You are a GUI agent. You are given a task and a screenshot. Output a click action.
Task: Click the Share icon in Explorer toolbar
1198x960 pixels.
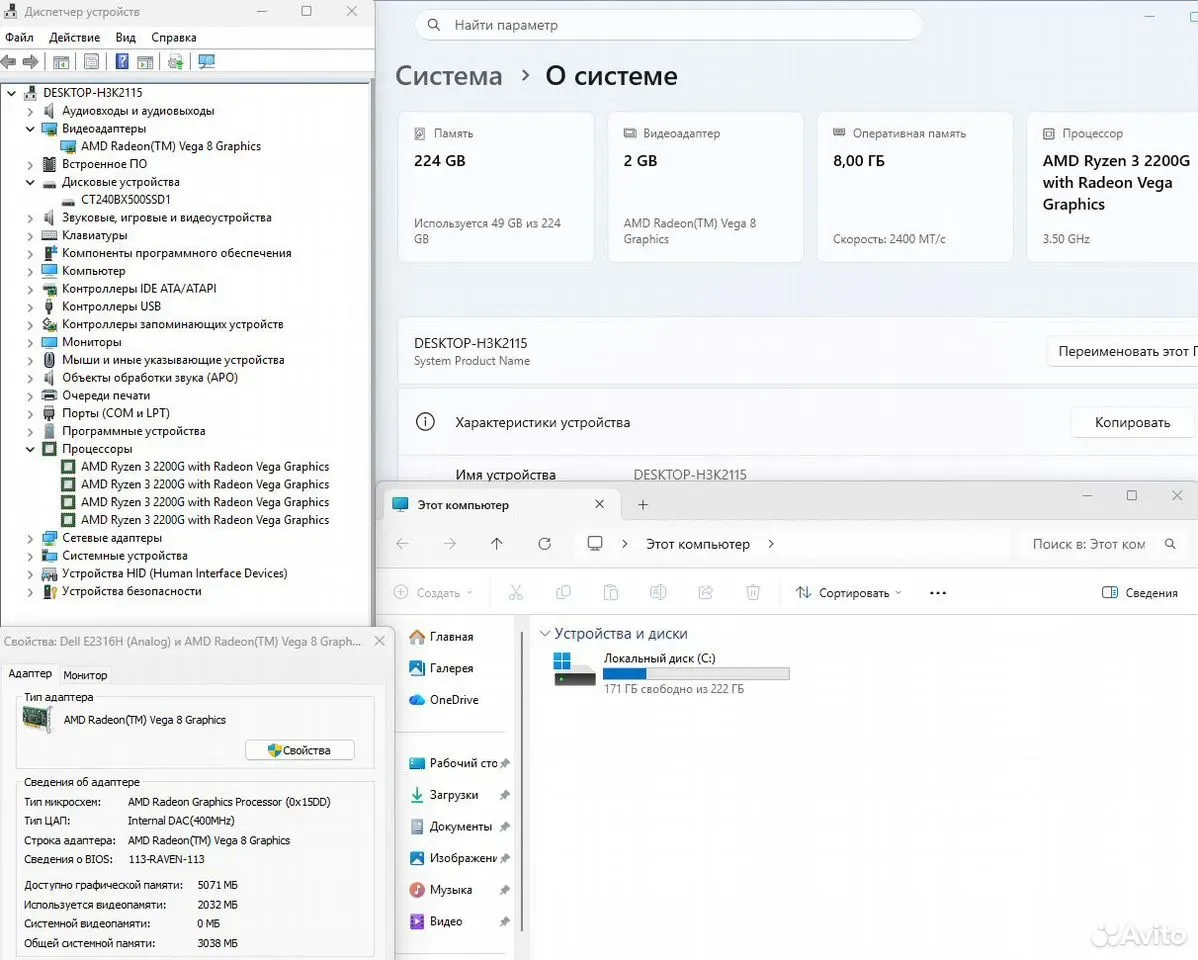click(706, 592)
